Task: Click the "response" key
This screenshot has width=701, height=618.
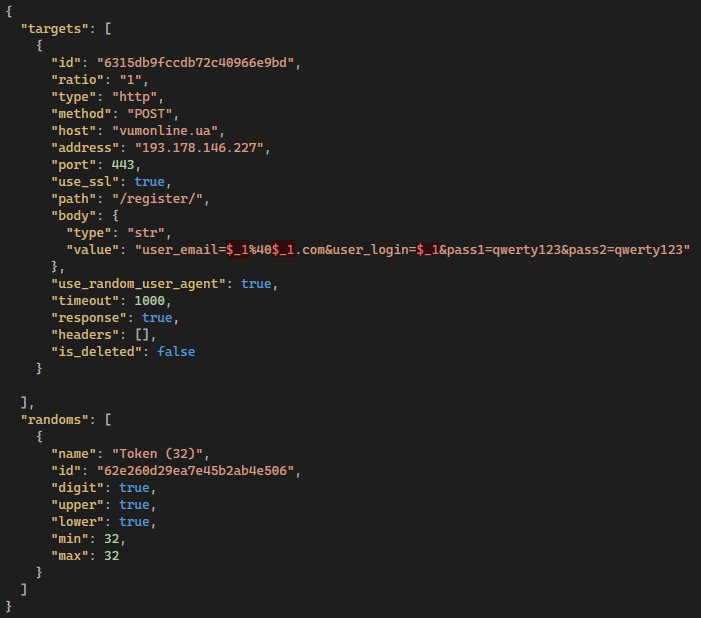Action: [x=89, y=317]
